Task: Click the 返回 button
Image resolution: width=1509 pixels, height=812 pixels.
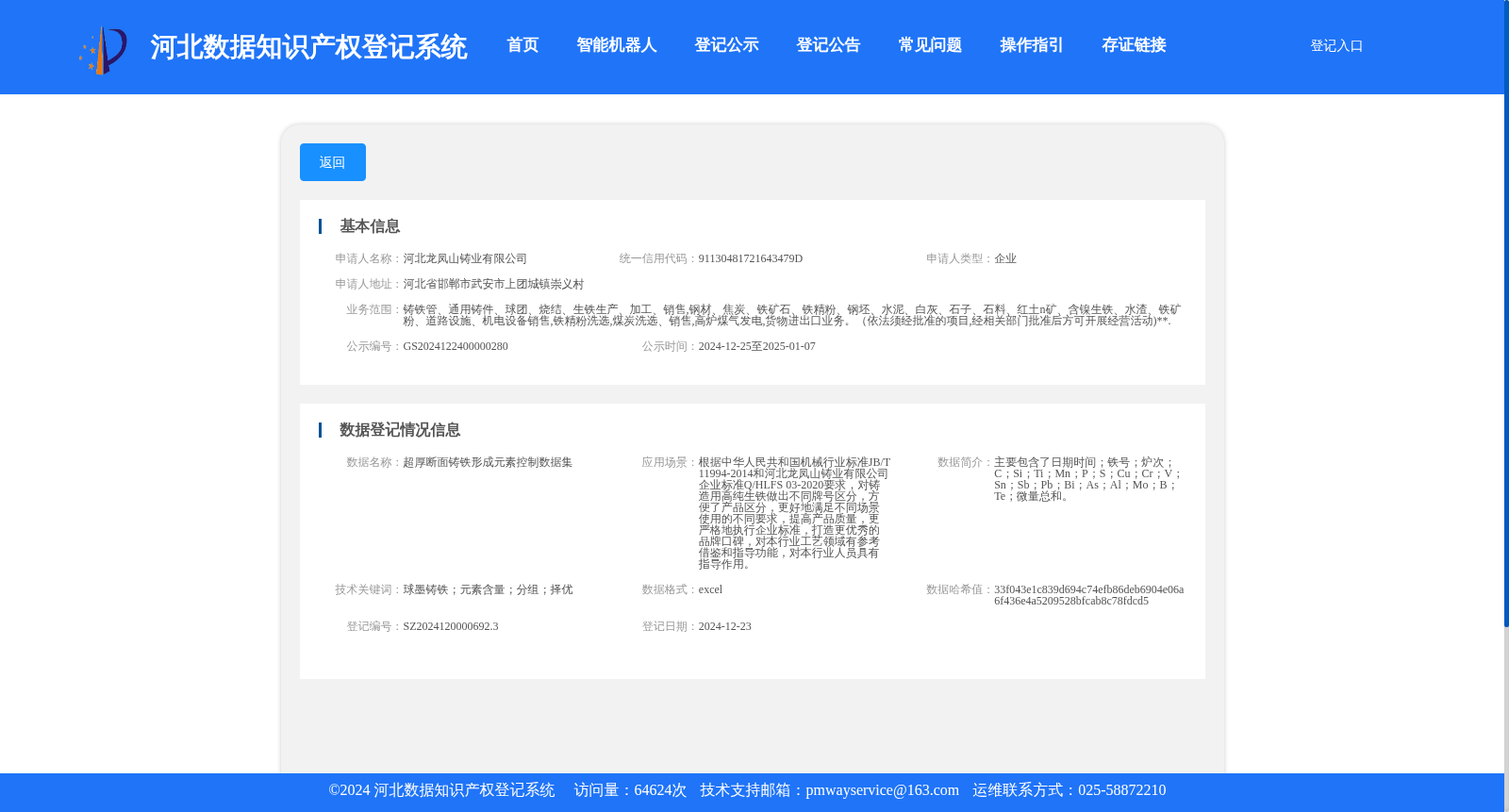Action: [x=333, y=162]
